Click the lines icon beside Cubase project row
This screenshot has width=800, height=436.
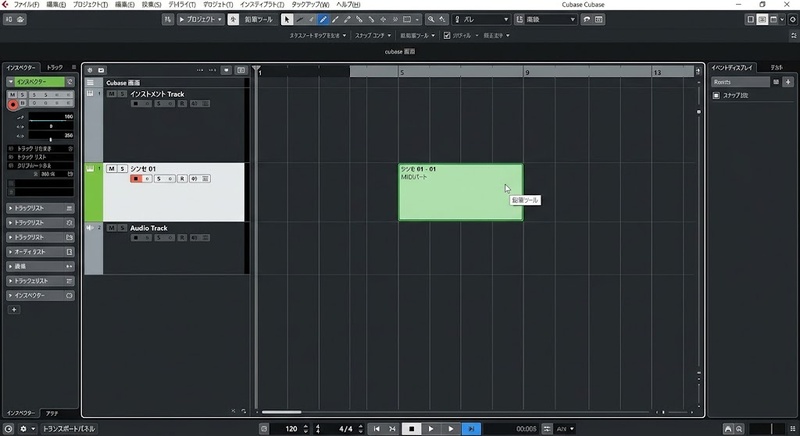click(x=90, y=83)
